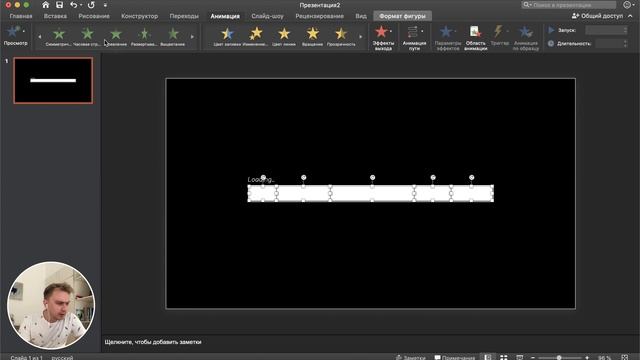Open the undo history dropdown arrow

(81, 5)
